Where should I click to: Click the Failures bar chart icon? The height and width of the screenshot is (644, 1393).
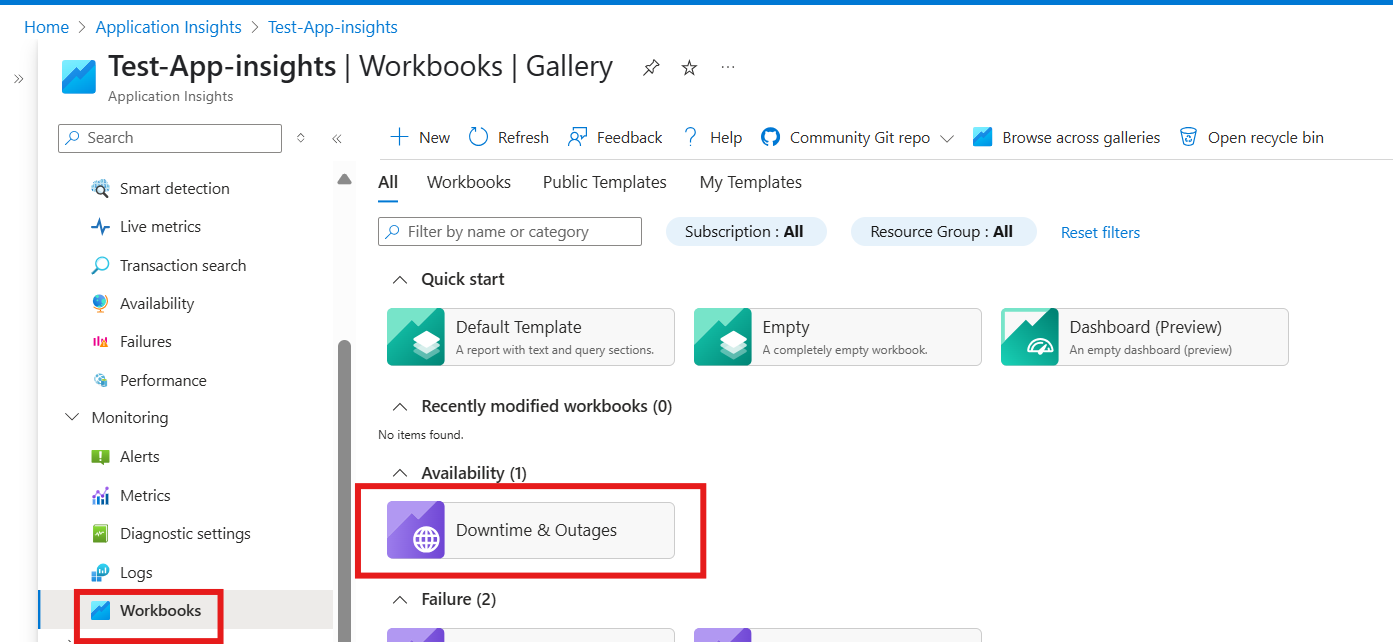(100, 342)
